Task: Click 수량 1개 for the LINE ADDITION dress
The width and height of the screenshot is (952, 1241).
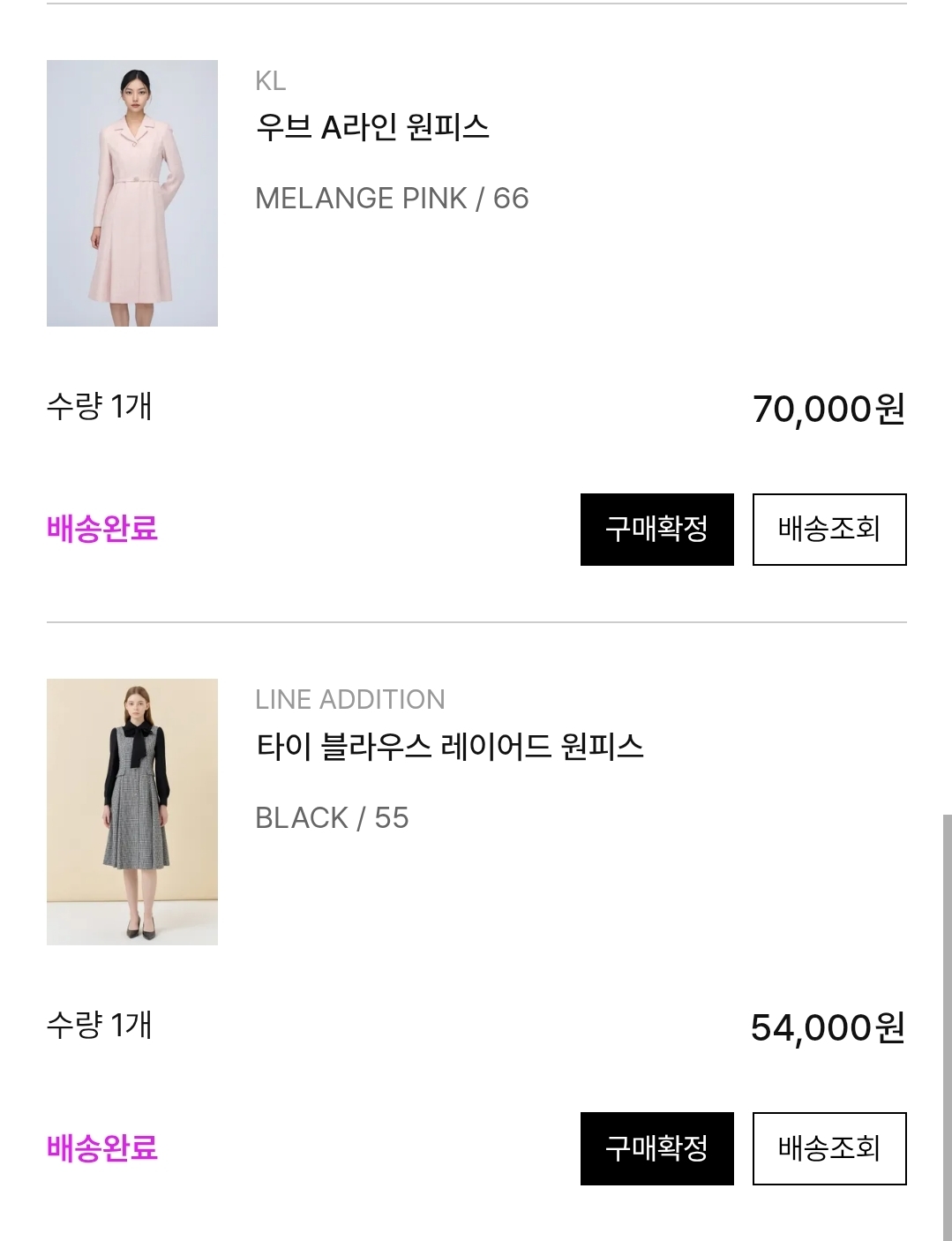Action: click(100, 1026)
